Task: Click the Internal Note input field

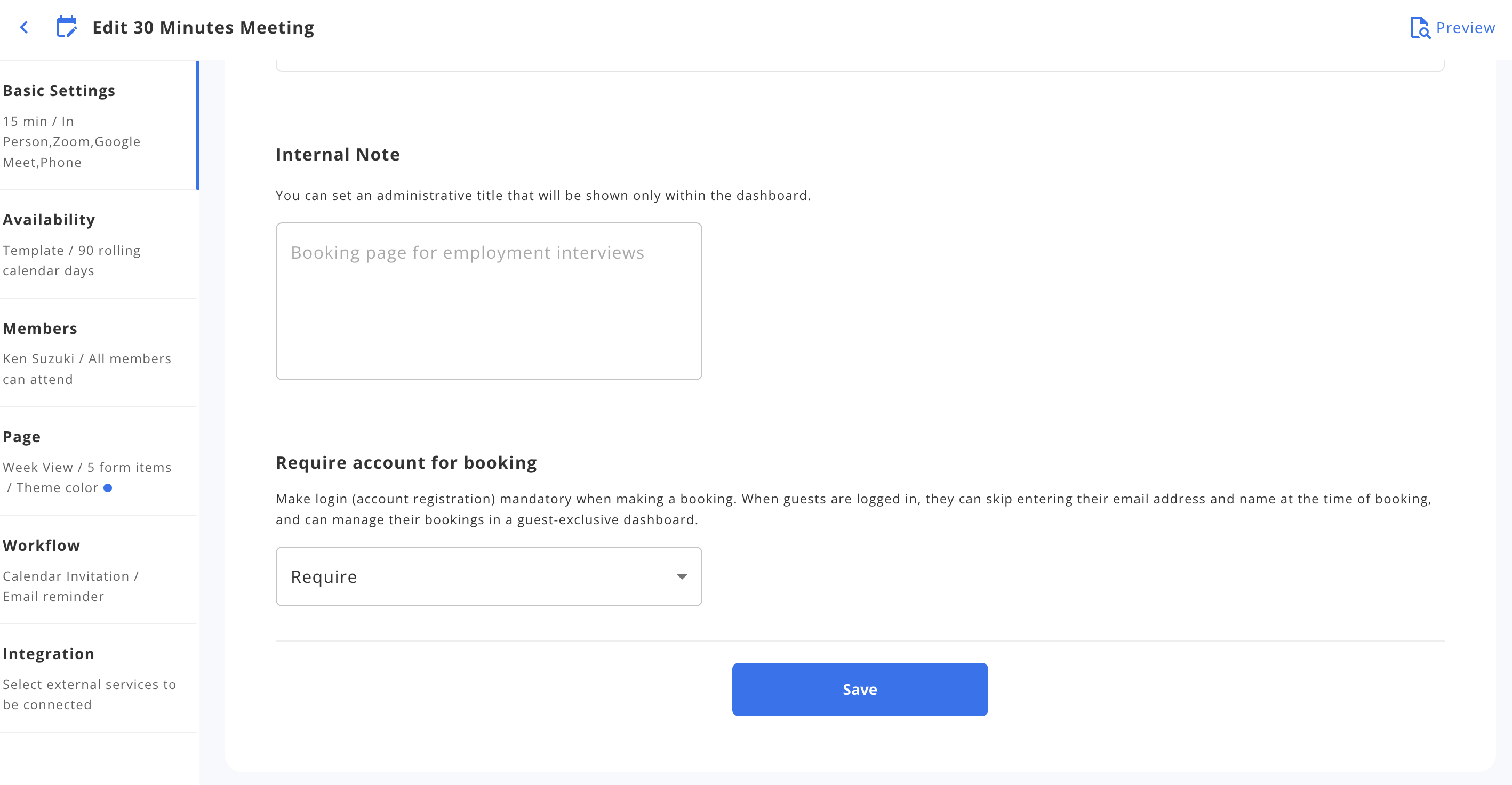Action: [489, 301]
